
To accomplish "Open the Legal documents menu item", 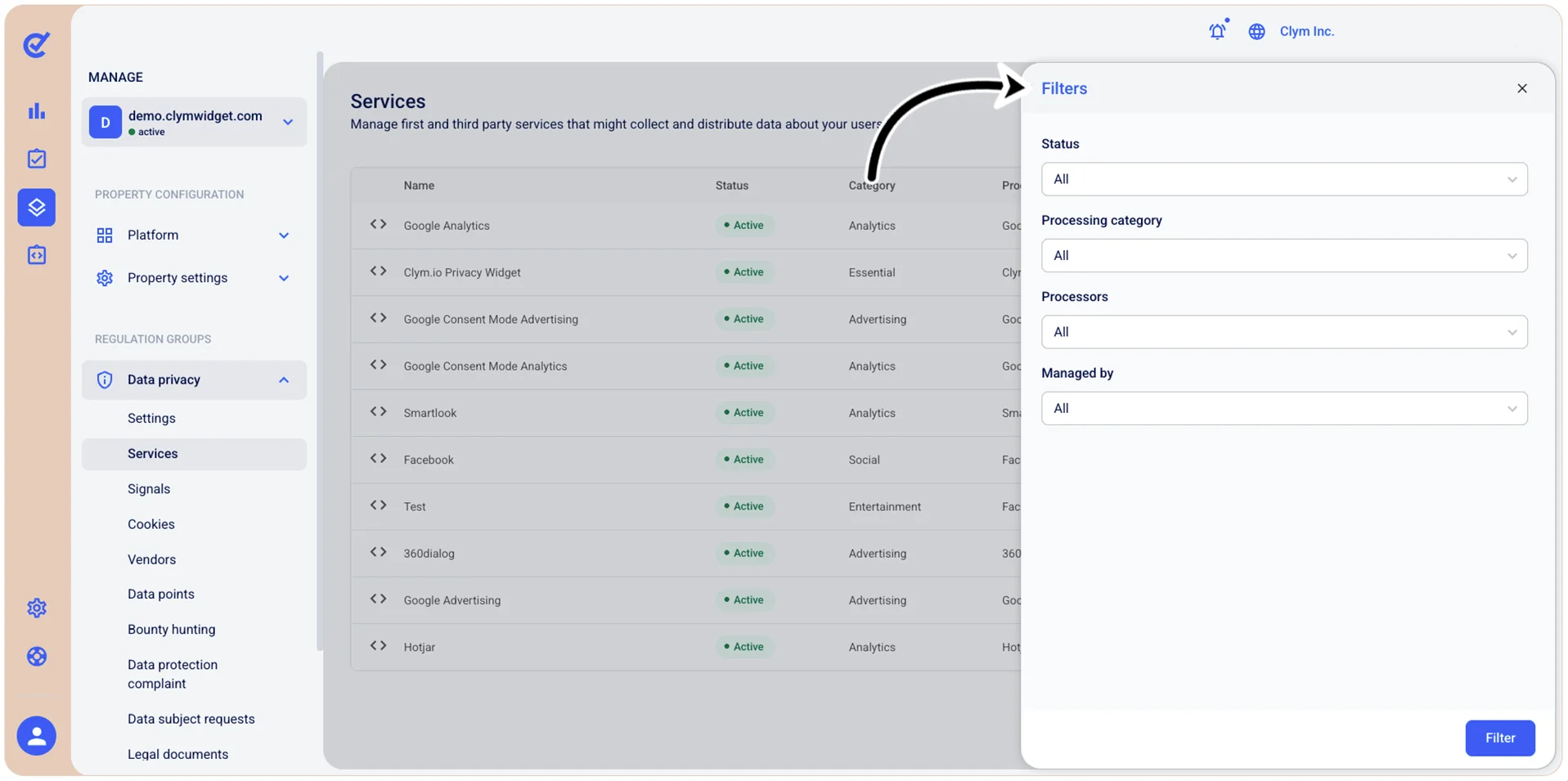I will [178, 754].
